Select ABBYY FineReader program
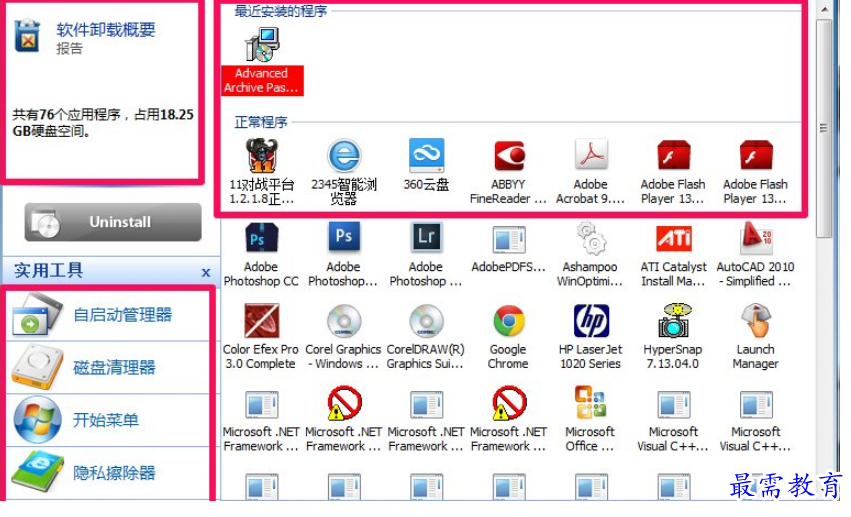Image resolution: width=851 pixels, height=517 pixels. coord(508,171)
